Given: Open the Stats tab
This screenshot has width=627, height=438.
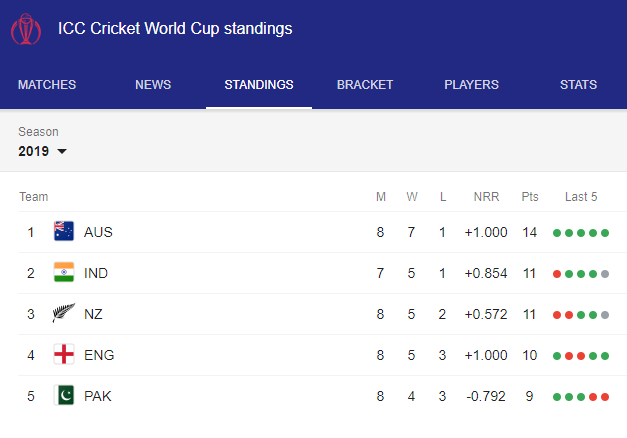Looking at the screenshot, I should 578,85.
